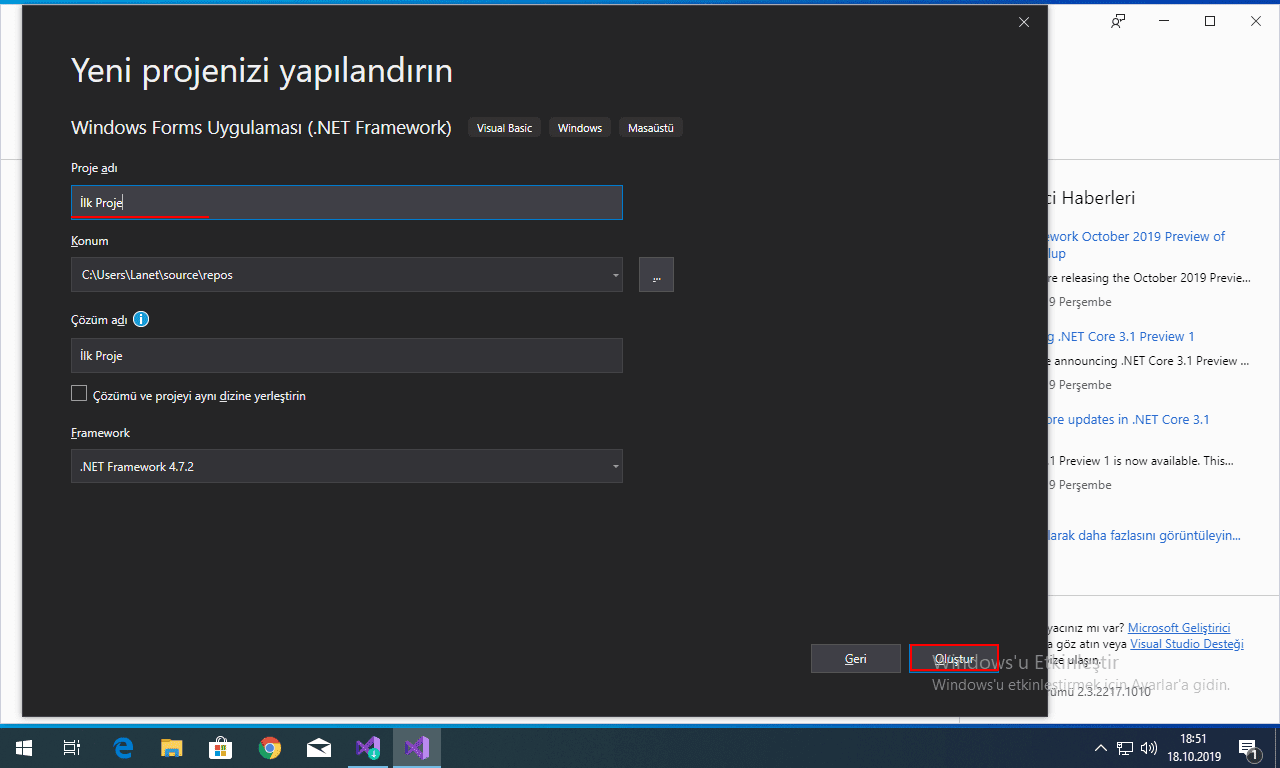Click the Masaüstü tag
The height and width of the screenshot is (768, 1280).
click(x=651, y=128)
